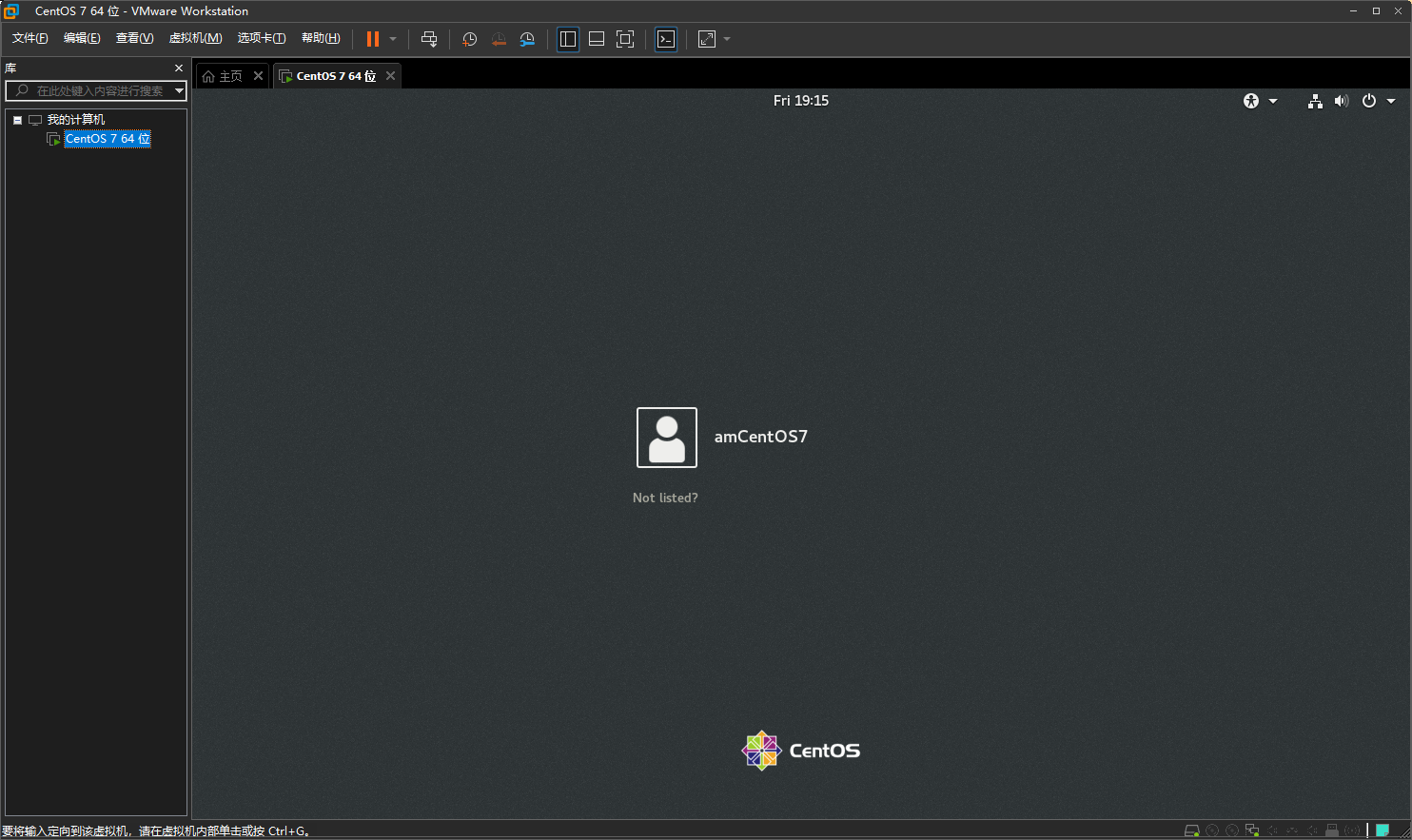Image resolution: width=1412 pixels, height=840 pixels.
Task: Click the amCentOS7 user avatar
Action: coord(667,438)
